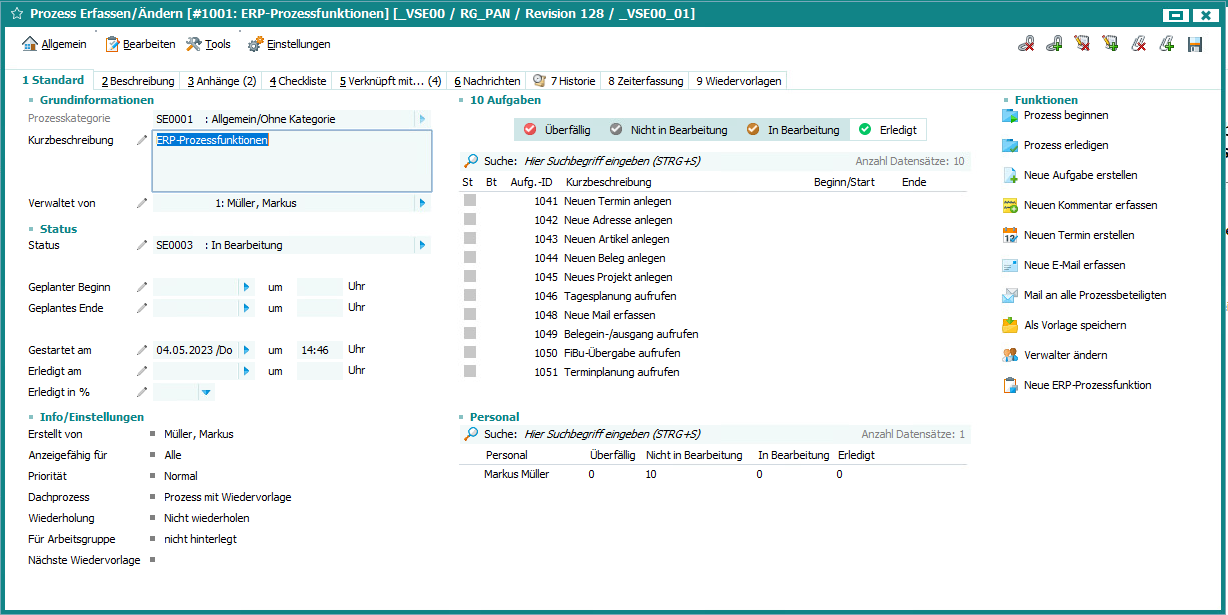Click Als Vorlage speichern
This screenshot has width=1228, height=615.
click(x=1075, y=325)
